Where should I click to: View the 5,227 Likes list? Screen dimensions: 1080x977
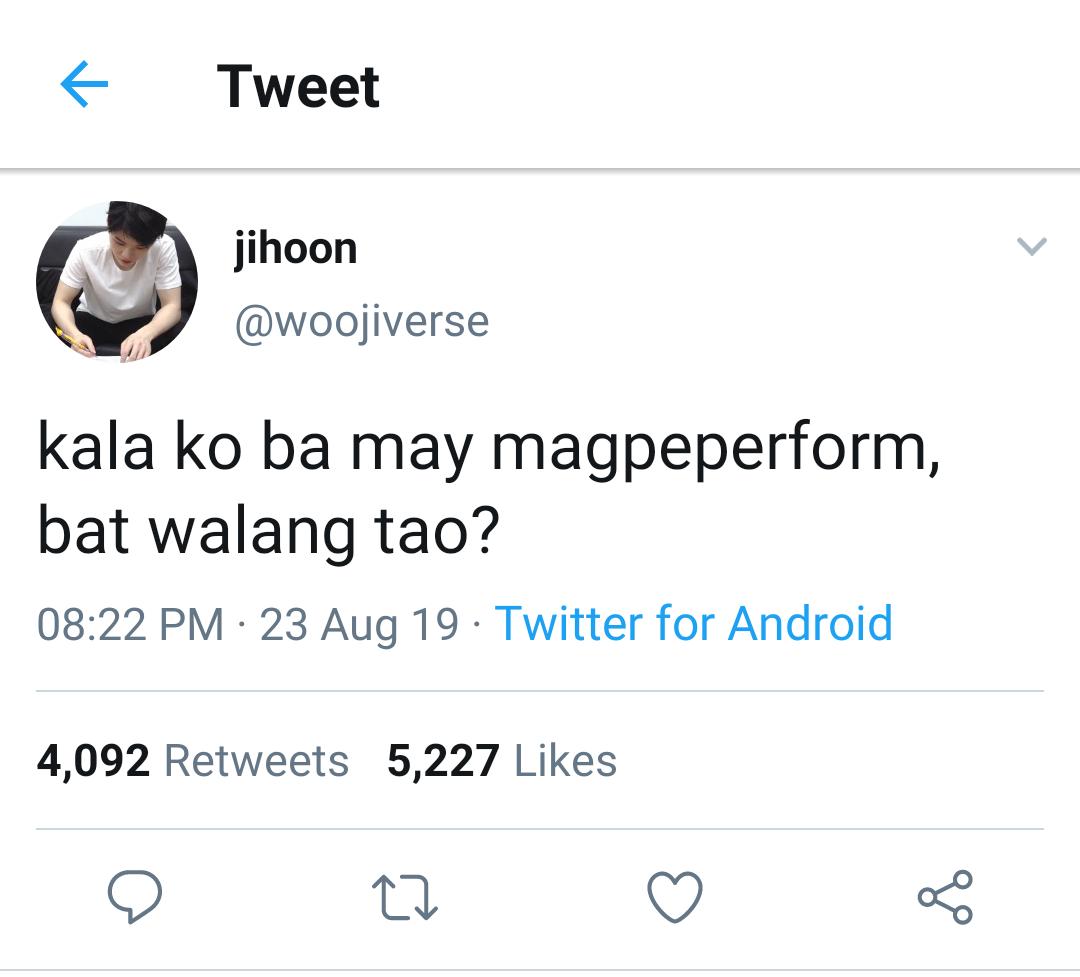tap(502, 761)
